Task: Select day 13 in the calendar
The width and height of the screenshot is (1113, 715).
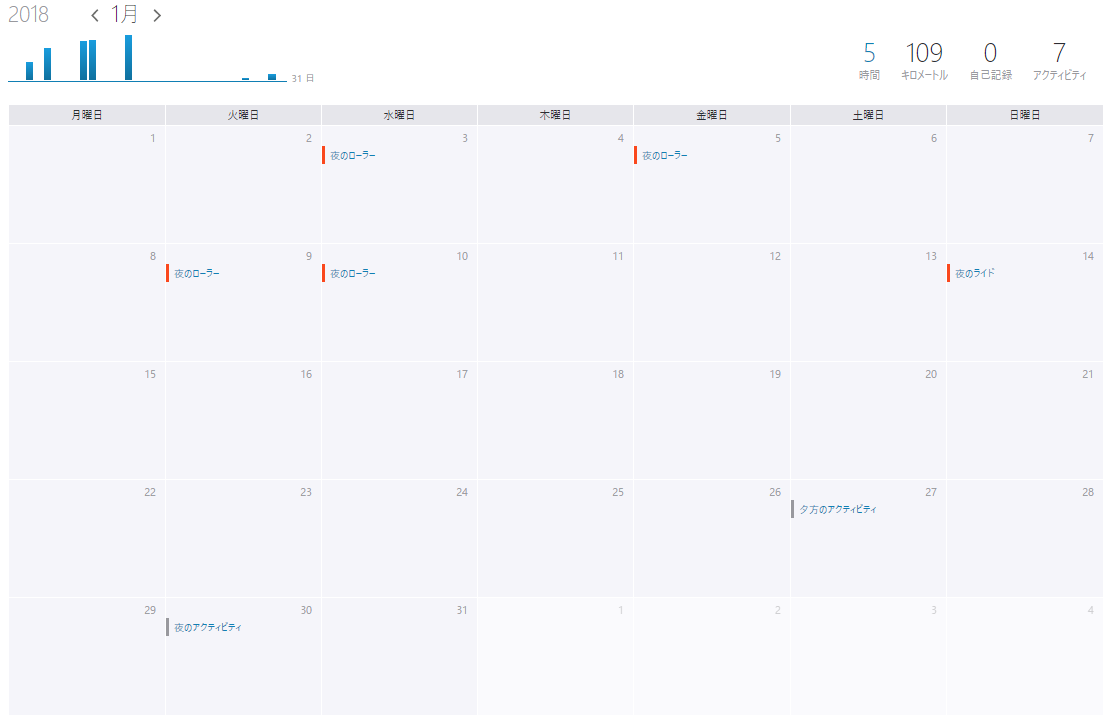Action: tap(868, 302)
